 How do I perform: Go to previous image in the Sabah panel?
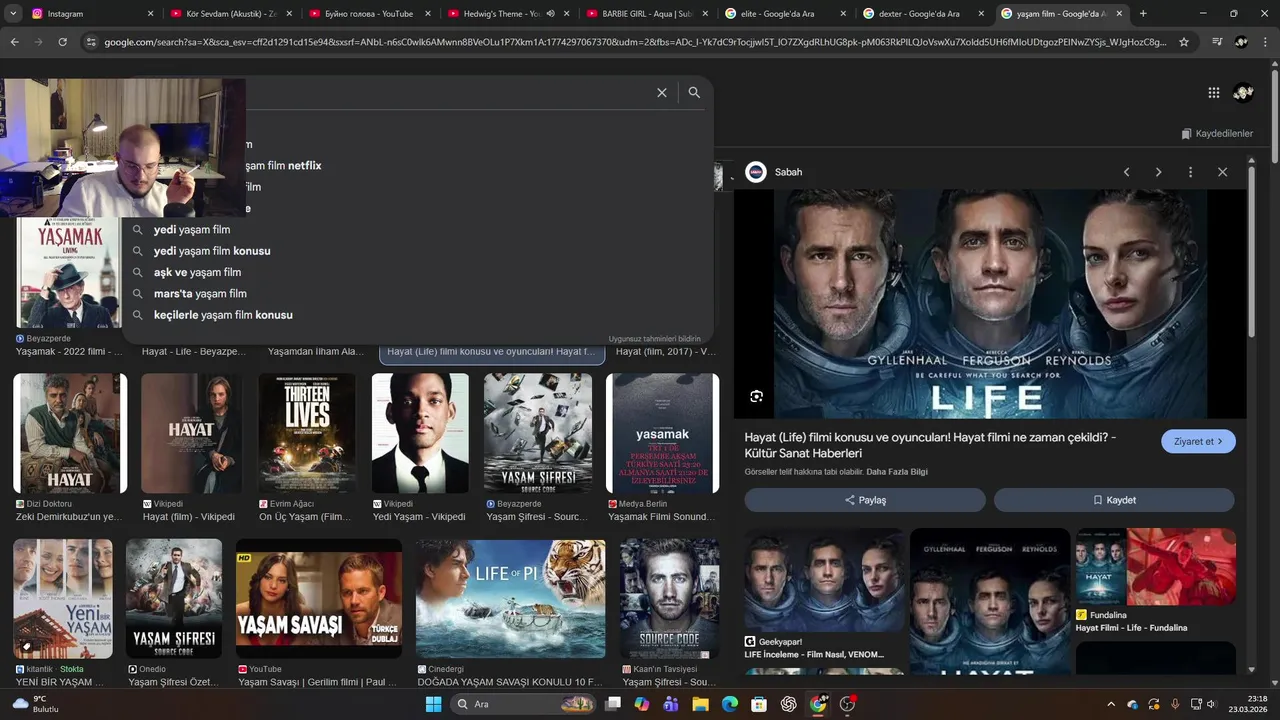point(1126,172)
